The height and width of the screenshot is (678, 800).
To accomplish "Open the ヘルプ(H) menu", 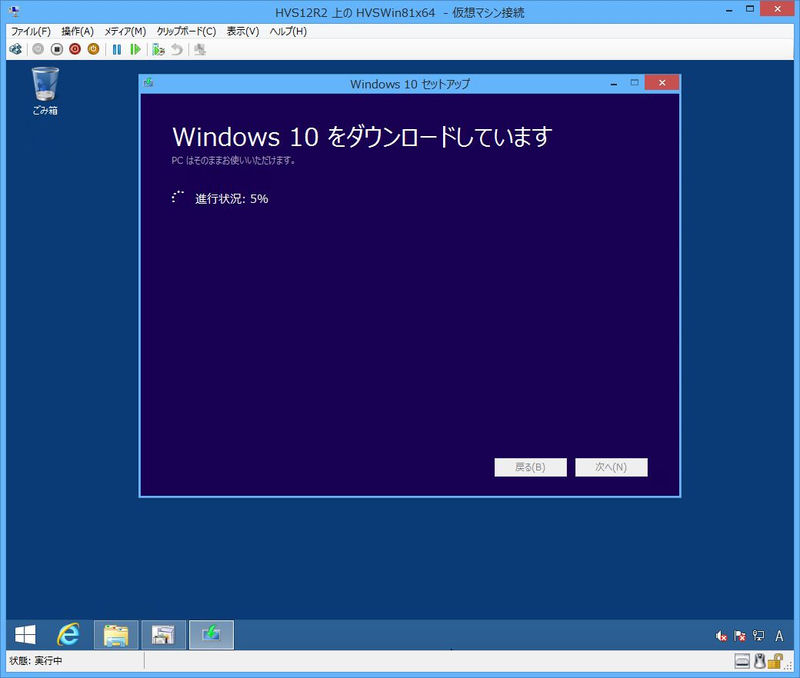I will (288, 32).
